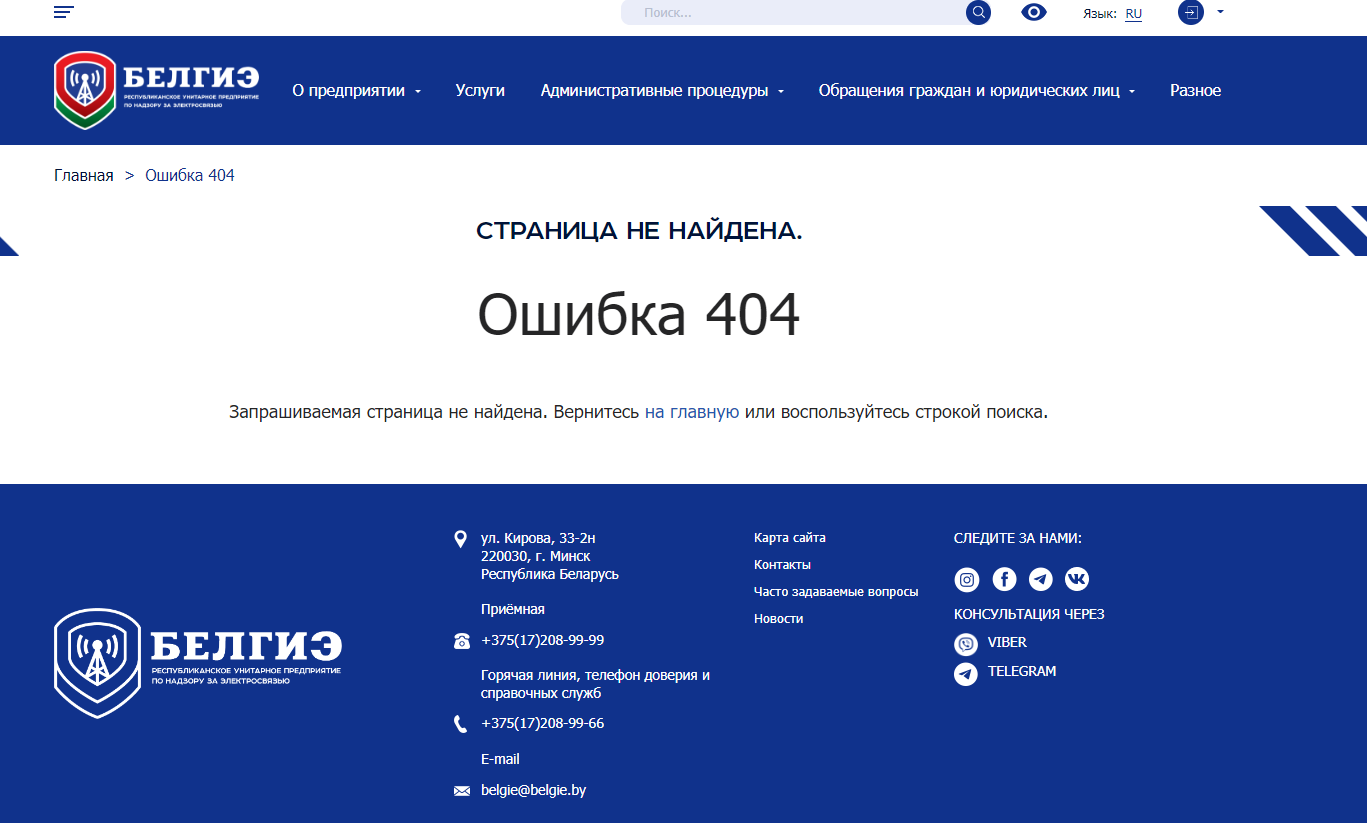Open the hamburger menu icon
This screenshot has width=1367, height=823.
tap(64, 12)
